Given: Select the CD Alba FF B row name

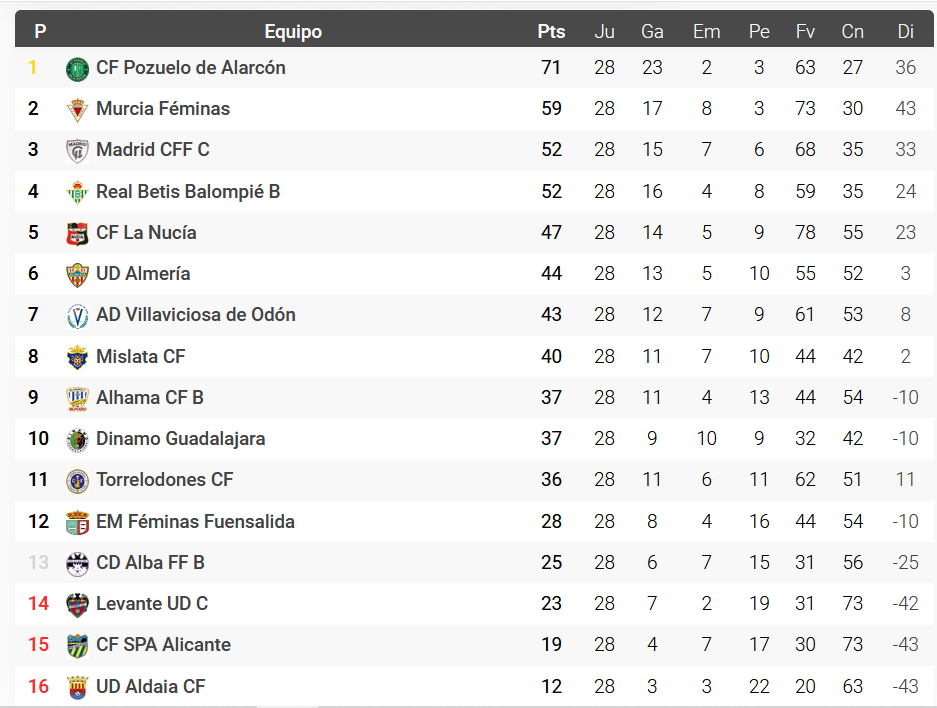Looking at the screenshot, I should [x=150, y=563].
